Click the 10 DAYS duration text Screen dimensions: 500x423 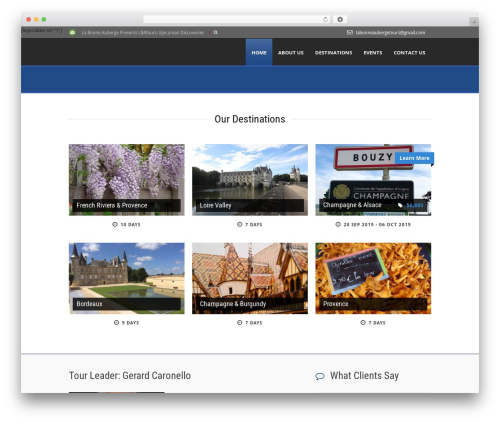point(130,225)
